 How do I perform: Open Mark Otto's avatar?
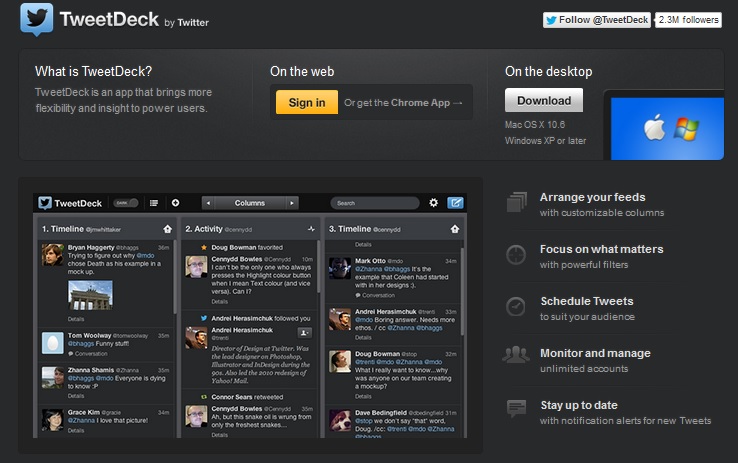pos(340,268)
